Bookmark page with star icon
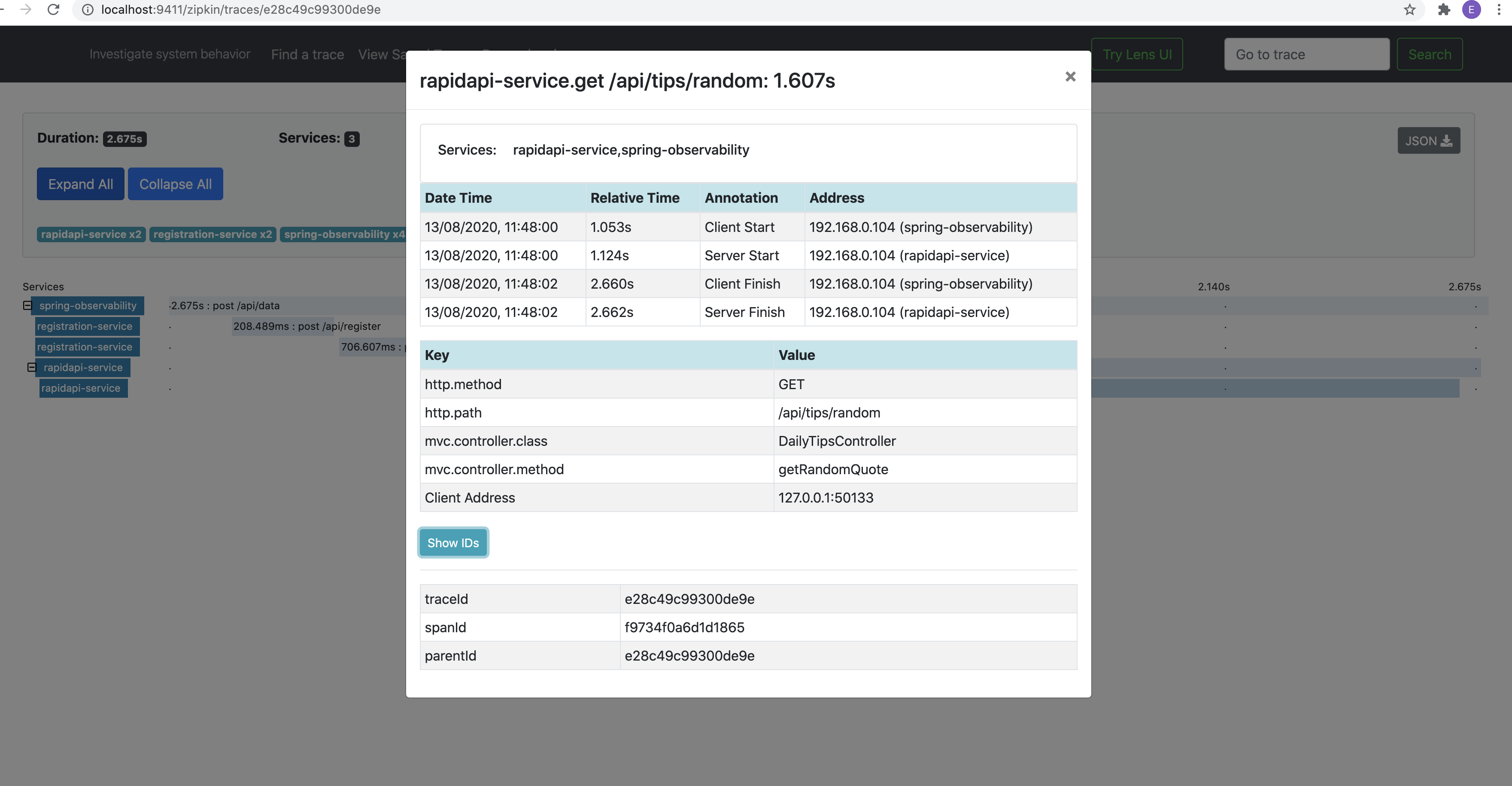 [1409, 9]
